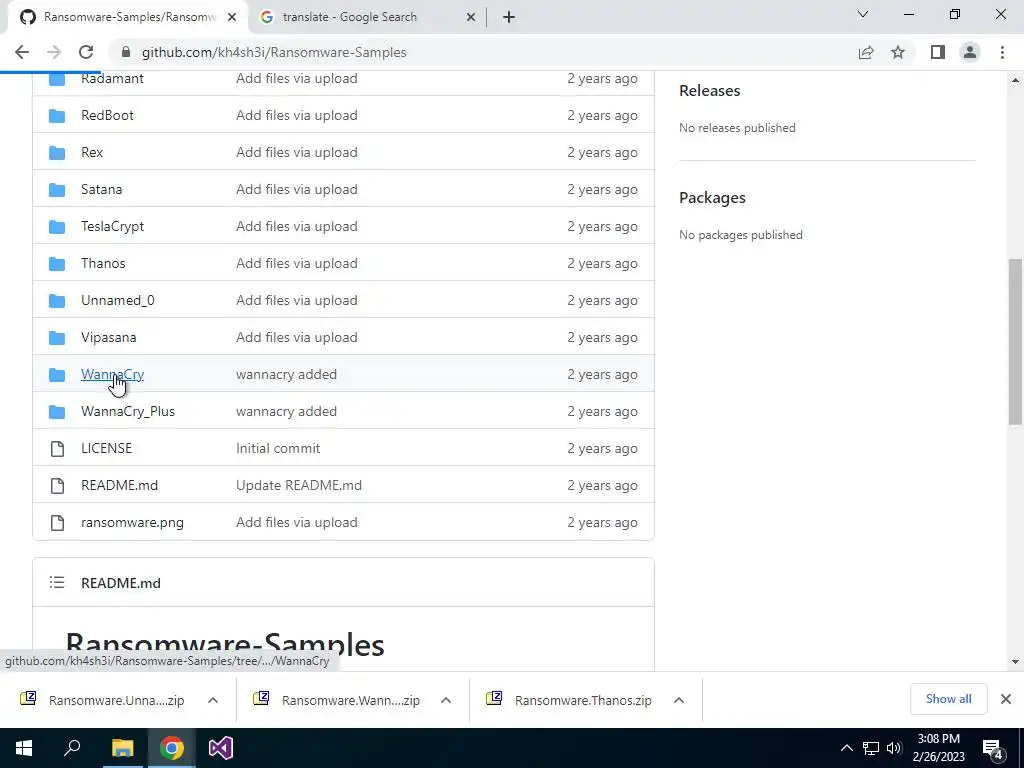Click the browser back arrow

coord(22,52)
